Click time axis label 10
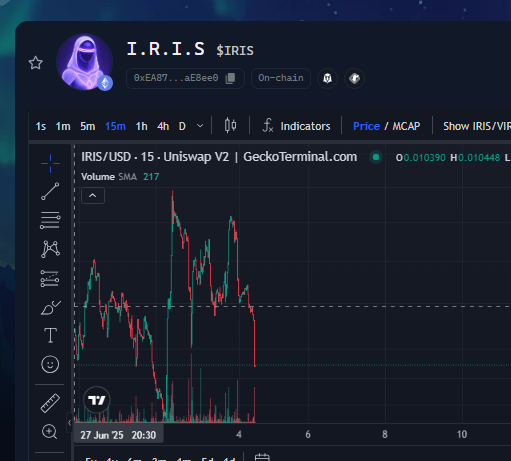Image resolution: width=511 pixels, height=461 pixels. tap(462, 434)
